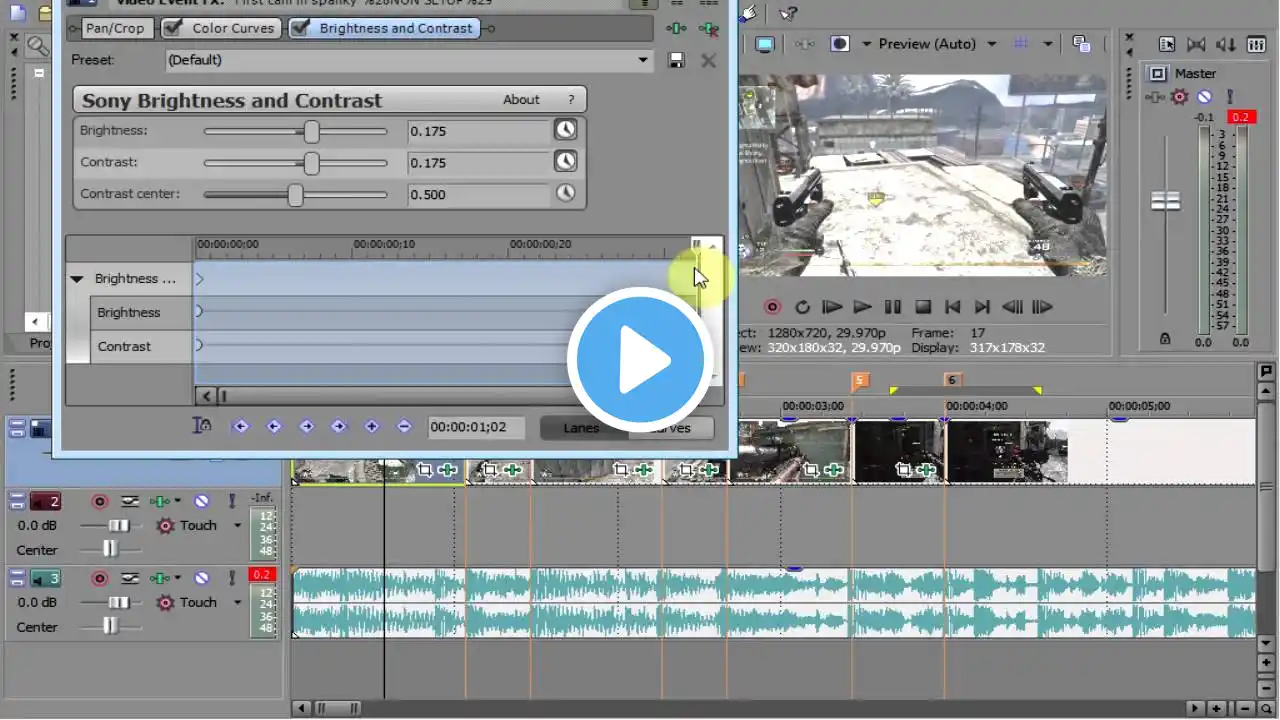Uncheck the Color Curves effect checkbox
This screenshot has height=720, width=1280.
pyautogui.click(x=172, y=28)
